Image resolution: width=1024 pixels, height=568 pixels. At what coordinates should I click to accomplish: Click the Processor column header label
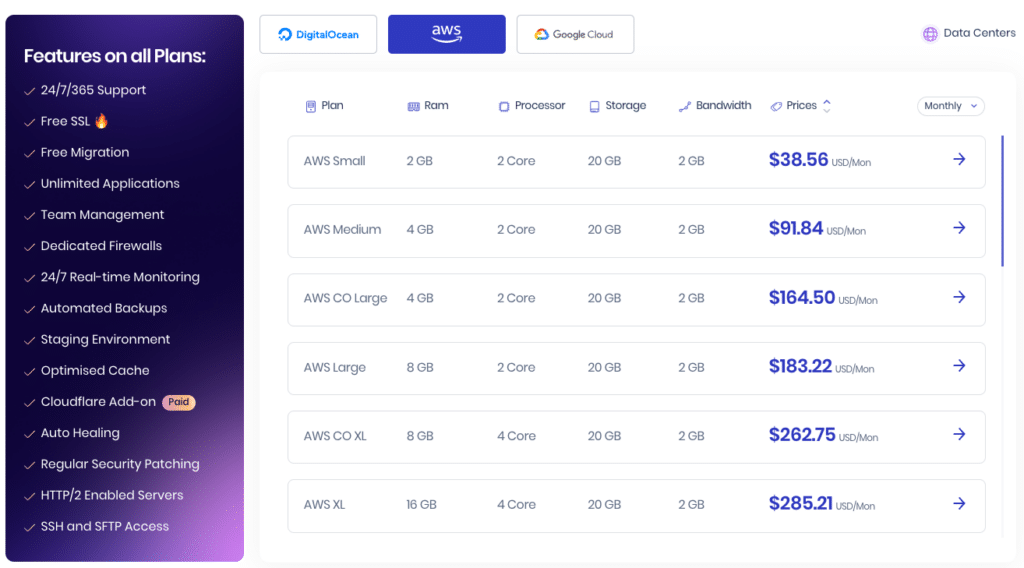[x=539, y=106]
